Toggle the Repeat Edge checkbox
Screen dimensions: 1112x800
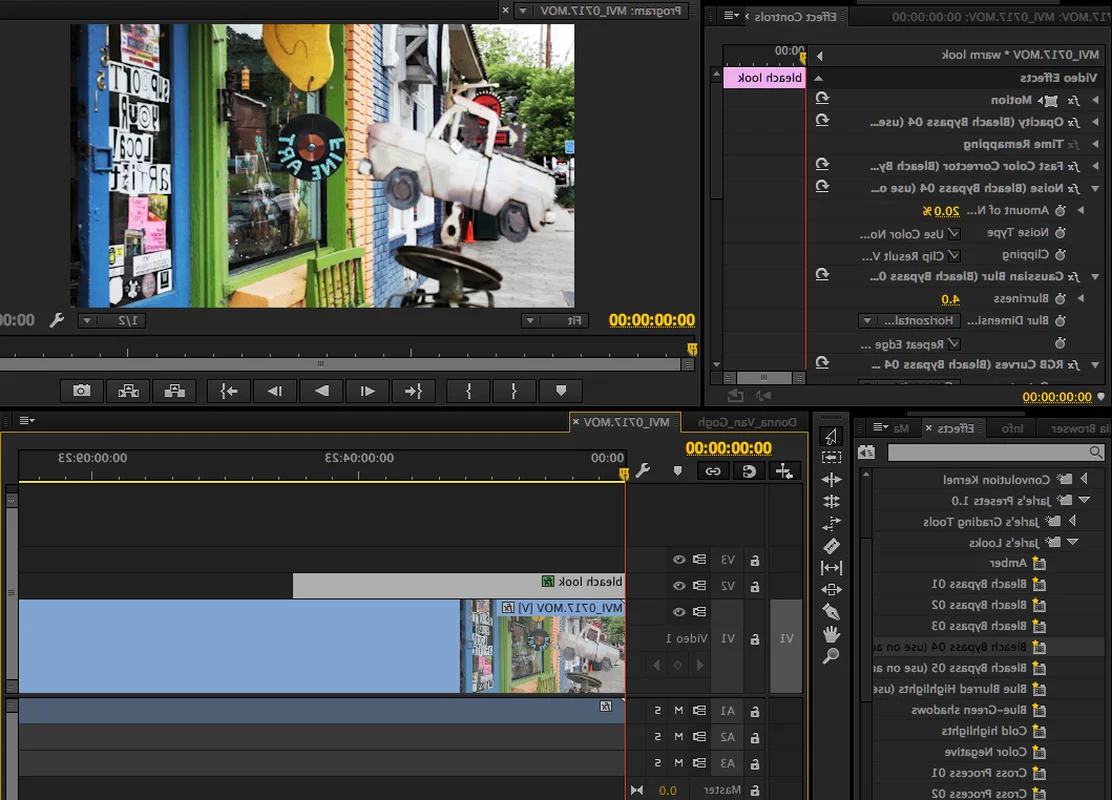click(x=955, y=344)
